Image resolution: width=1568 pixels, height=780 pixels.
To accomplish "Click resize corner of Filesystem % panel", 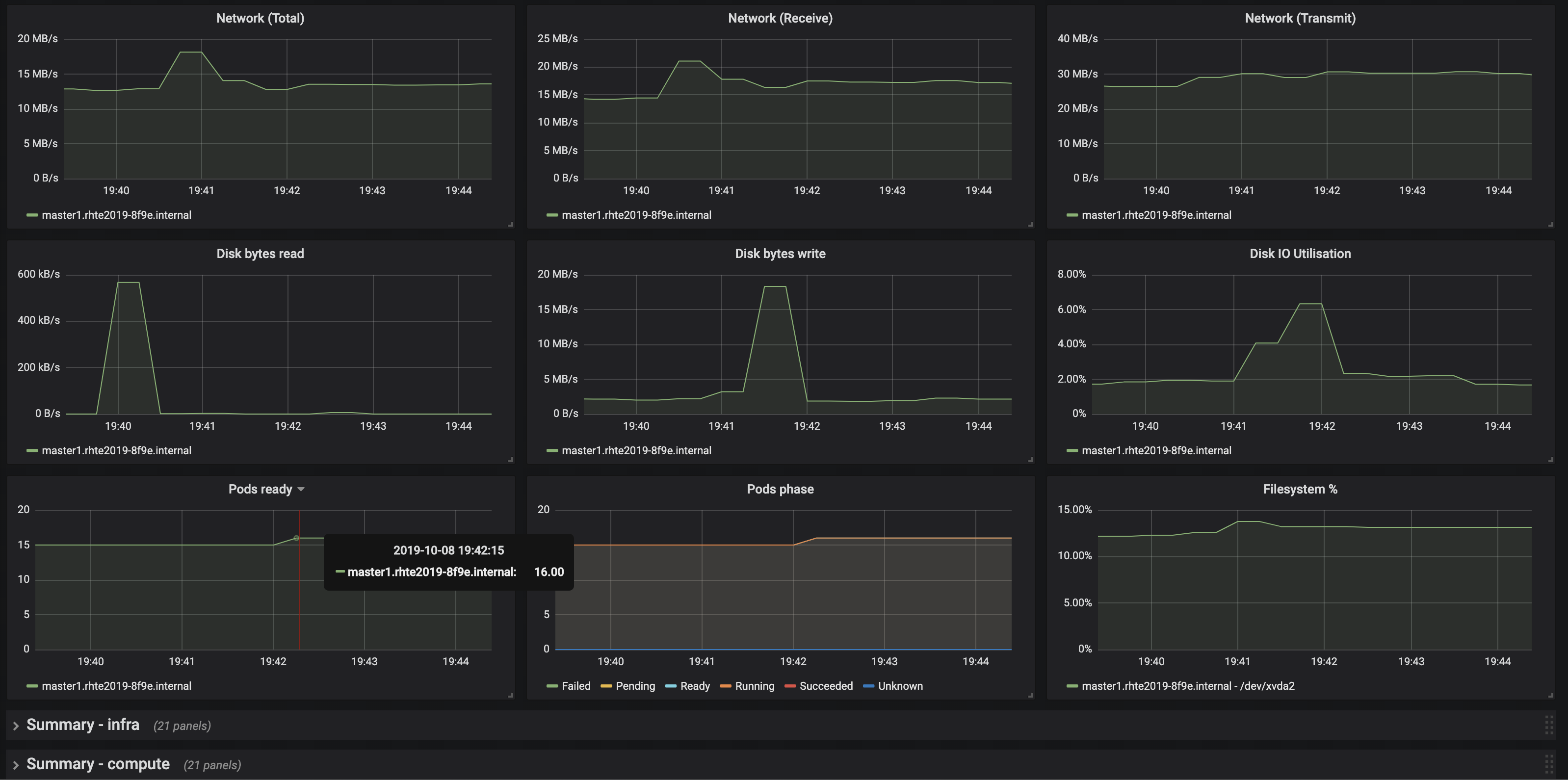I will [1550, 696].
